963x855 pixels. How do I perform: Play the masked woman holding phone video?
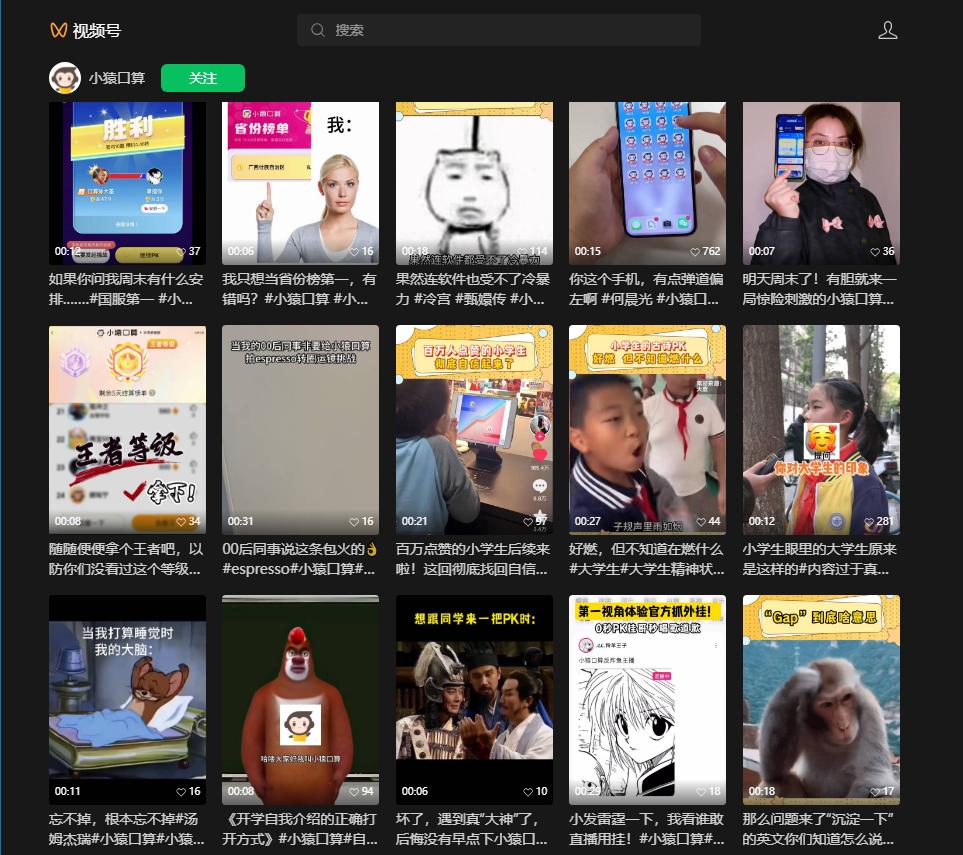[x=821, y=183]
